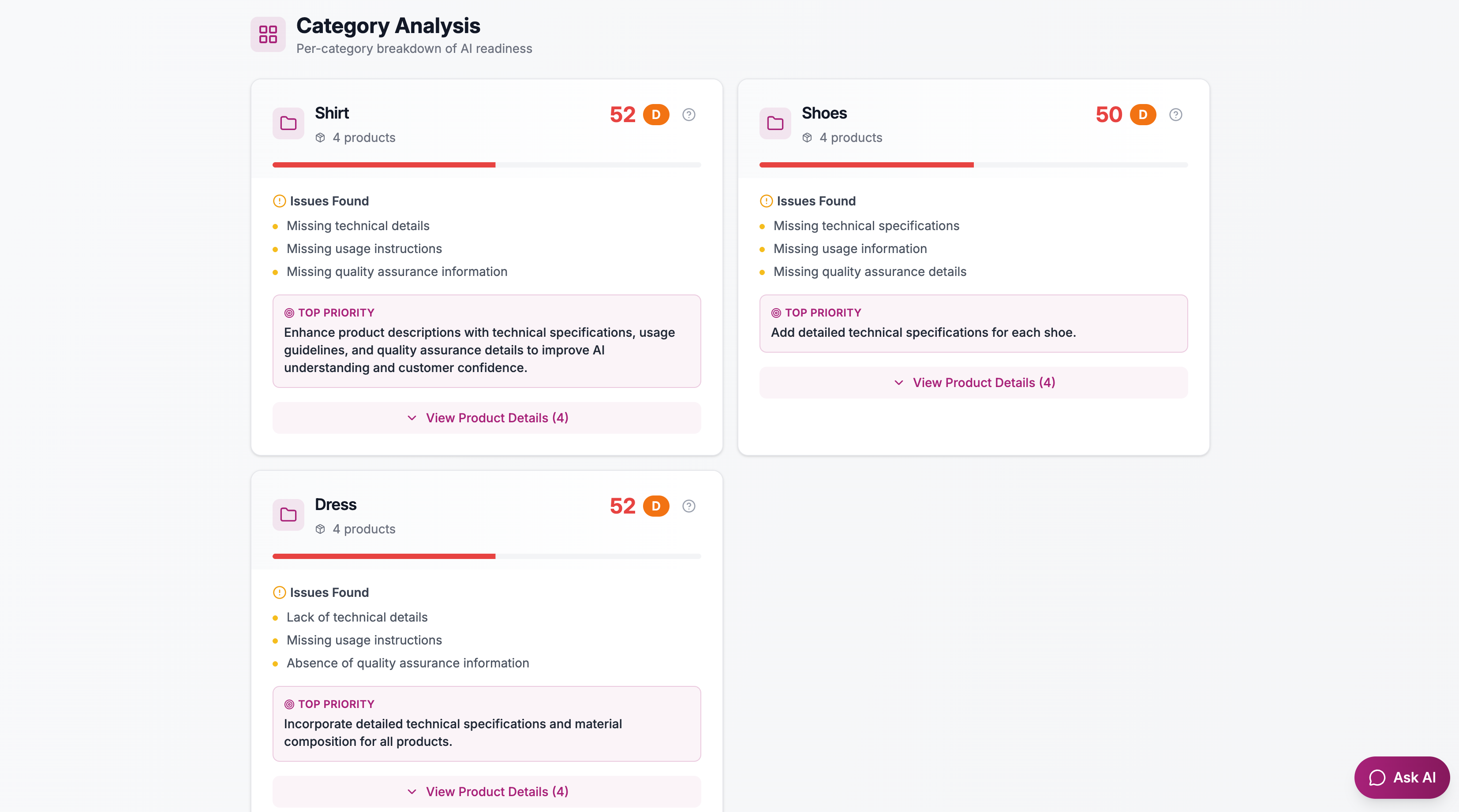Click the warning icon next to Shirt Issues Found
This screenshot has width=1459, height=812.
click(x=278, y=201)
